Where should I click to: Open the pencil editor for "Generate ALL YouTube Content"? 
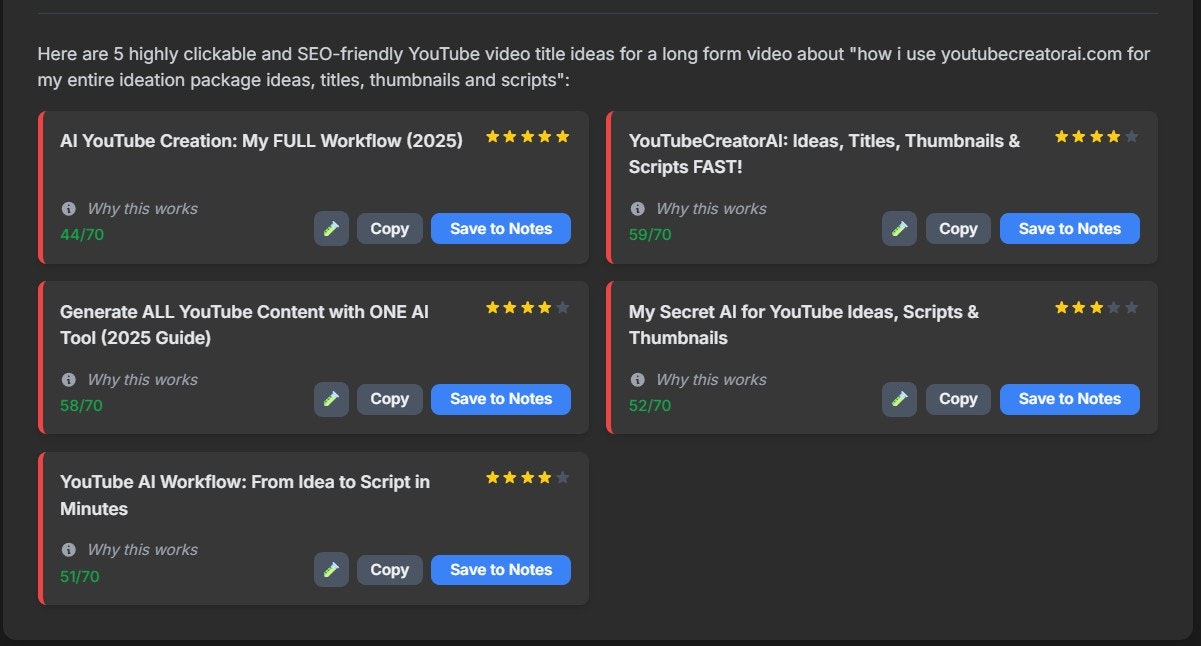click(x=331, y=399)
